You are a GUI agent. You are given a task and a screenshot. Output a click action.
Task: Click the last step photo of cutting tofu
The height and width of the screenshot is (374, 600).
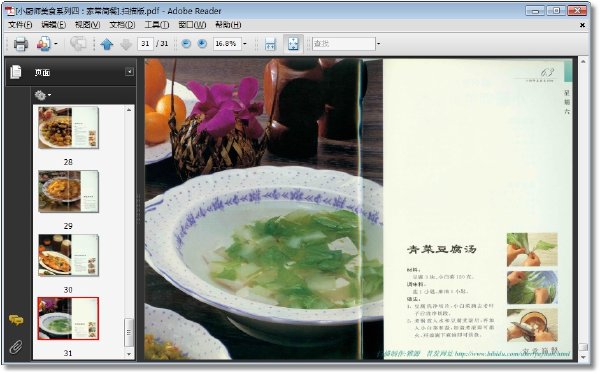click(532, 325)
